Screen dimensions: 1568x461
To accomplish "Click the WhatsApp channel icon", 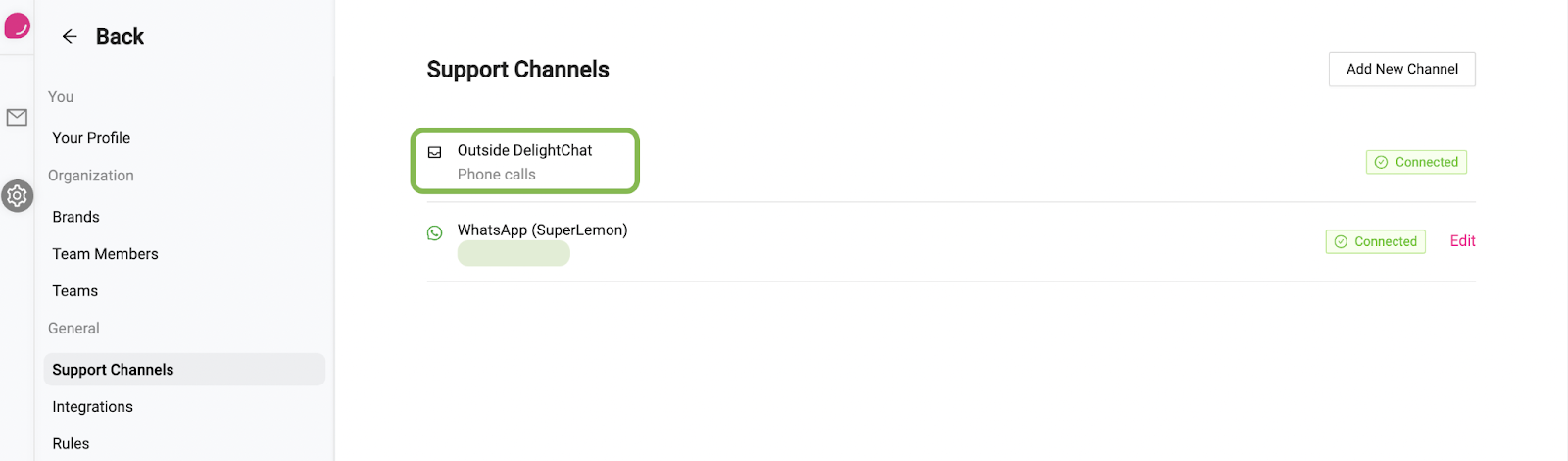I will (435, 233).
